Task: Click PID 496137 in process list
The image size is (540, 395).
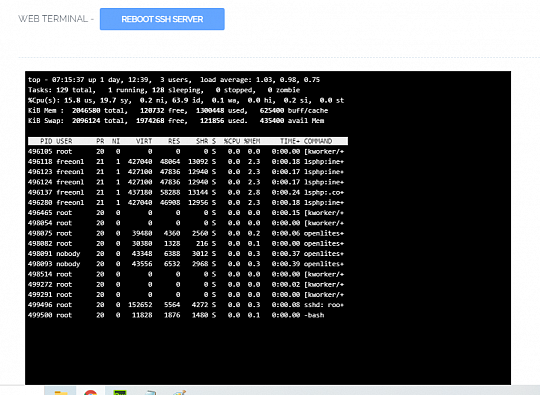Action: [40, 192]
